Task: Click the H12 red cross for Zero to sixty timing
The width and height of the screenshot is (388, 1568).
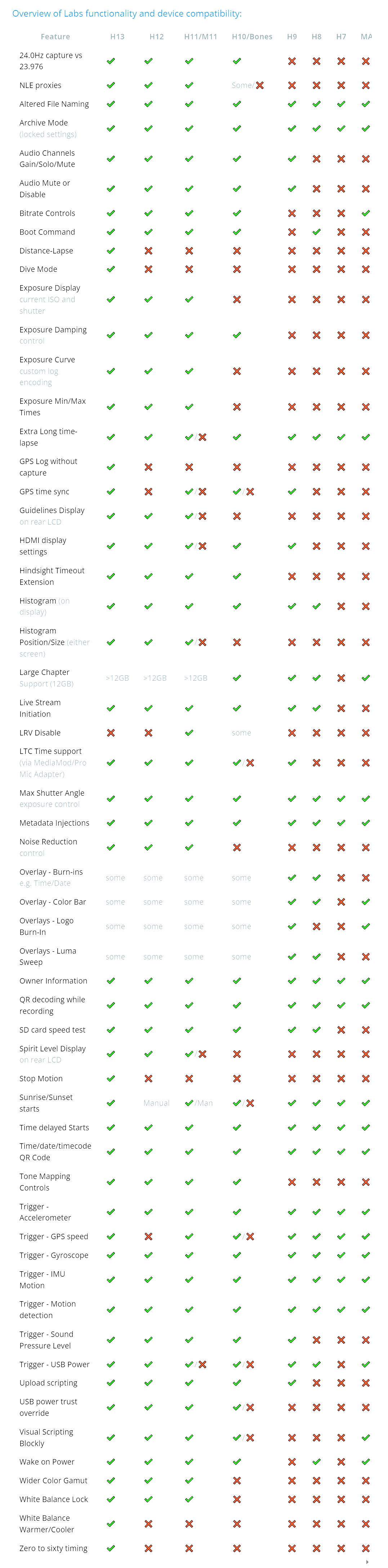Action: point(148,1548)
